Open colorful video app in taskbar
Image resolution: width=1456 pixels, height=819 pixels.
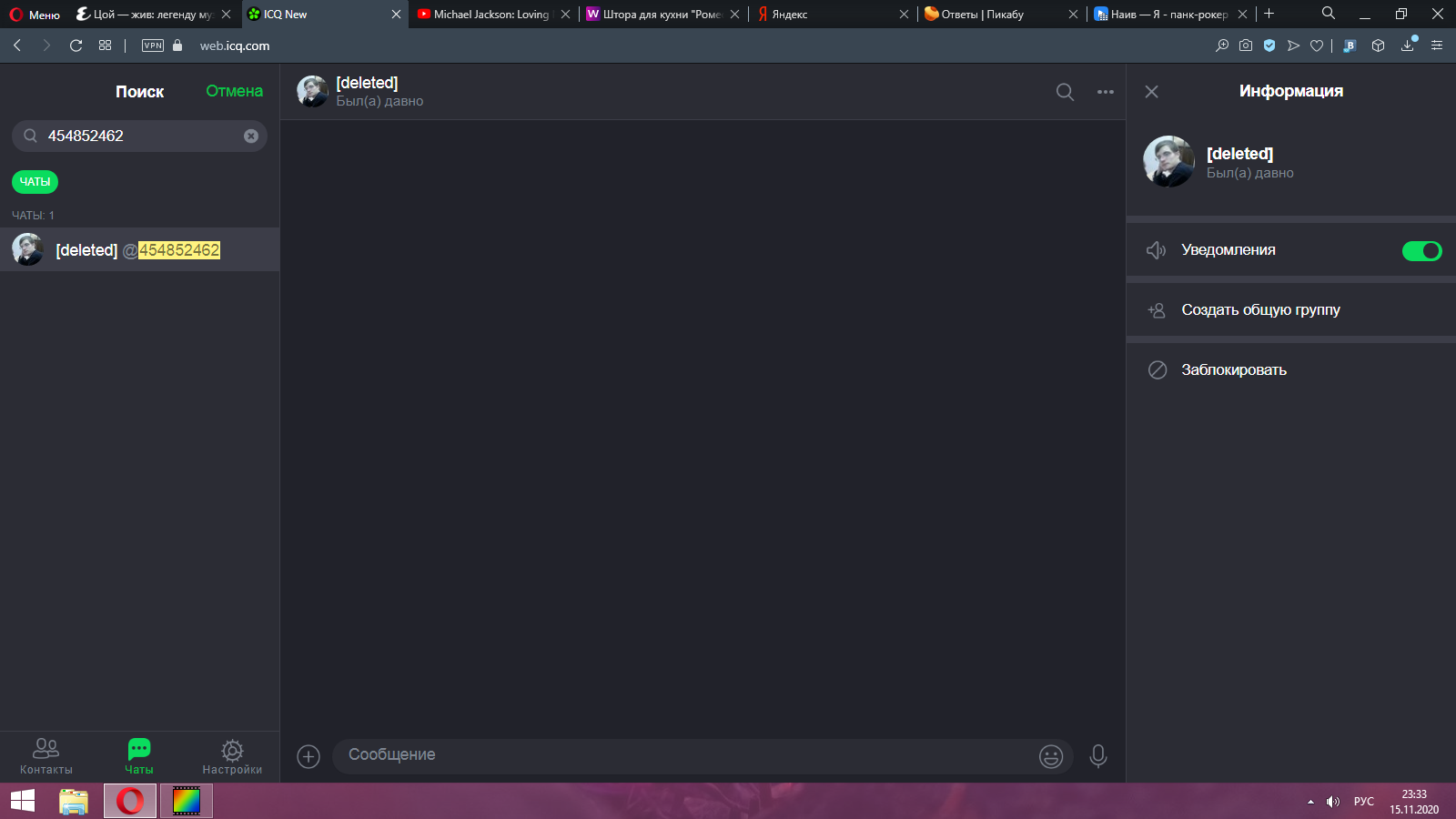tap(187, 801)
